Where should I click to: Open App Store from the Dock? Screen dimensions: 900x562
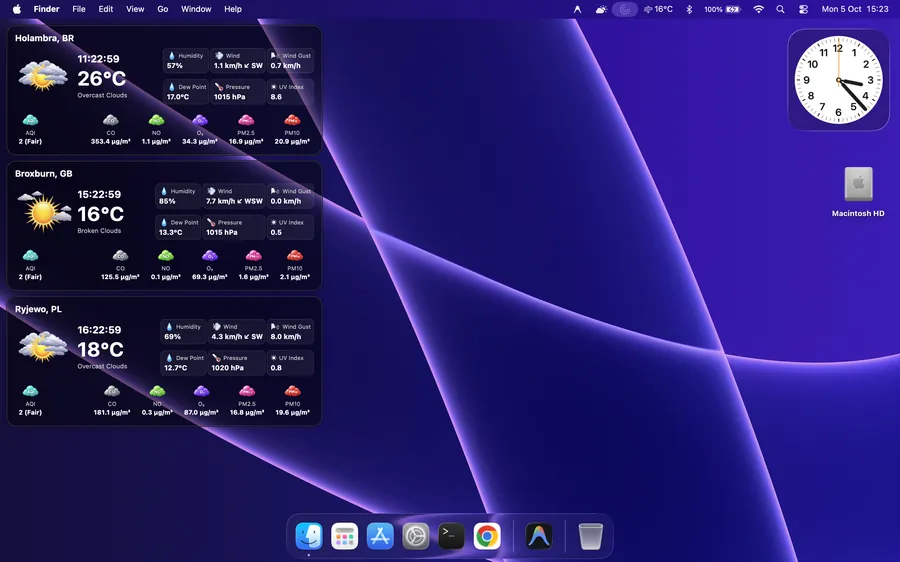point(380,536)
